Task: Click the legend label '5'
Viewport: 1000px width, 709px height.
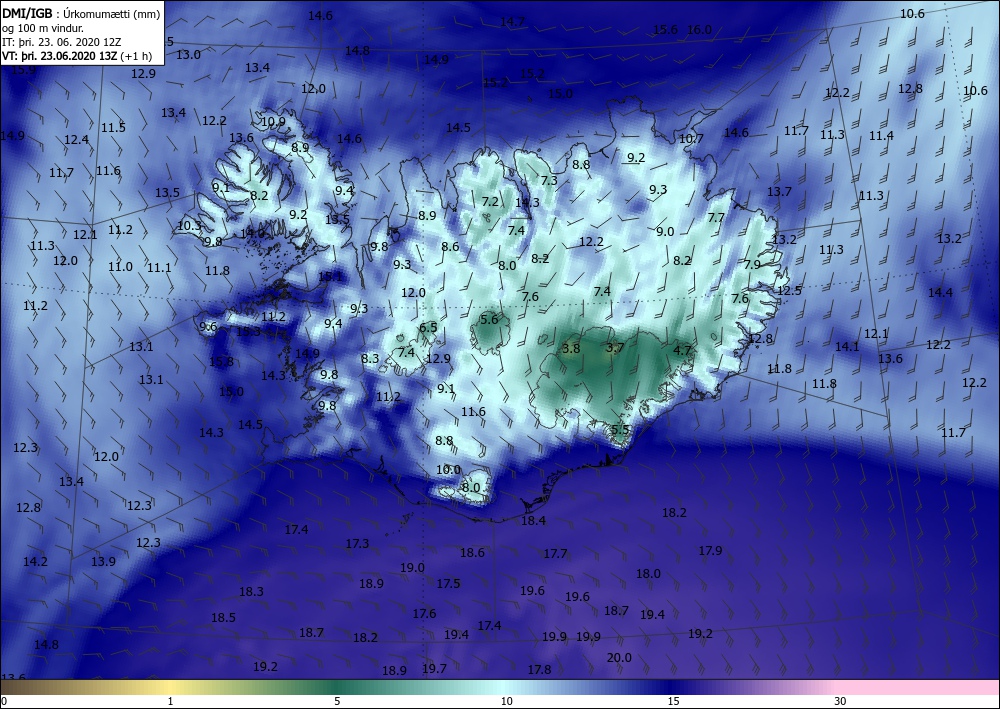Action: coord(337,701)
